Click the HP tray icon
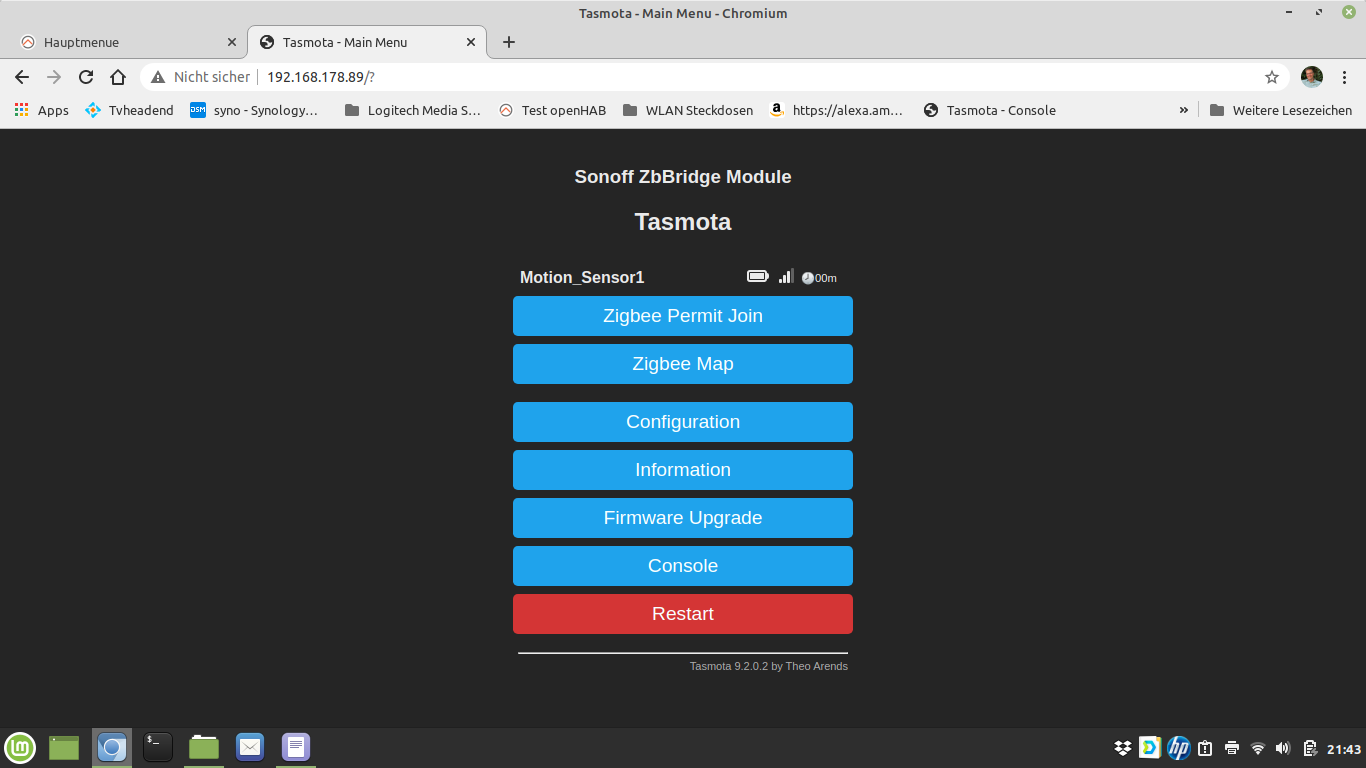This screenshot has width=1366, height=768. point(1179,748)
